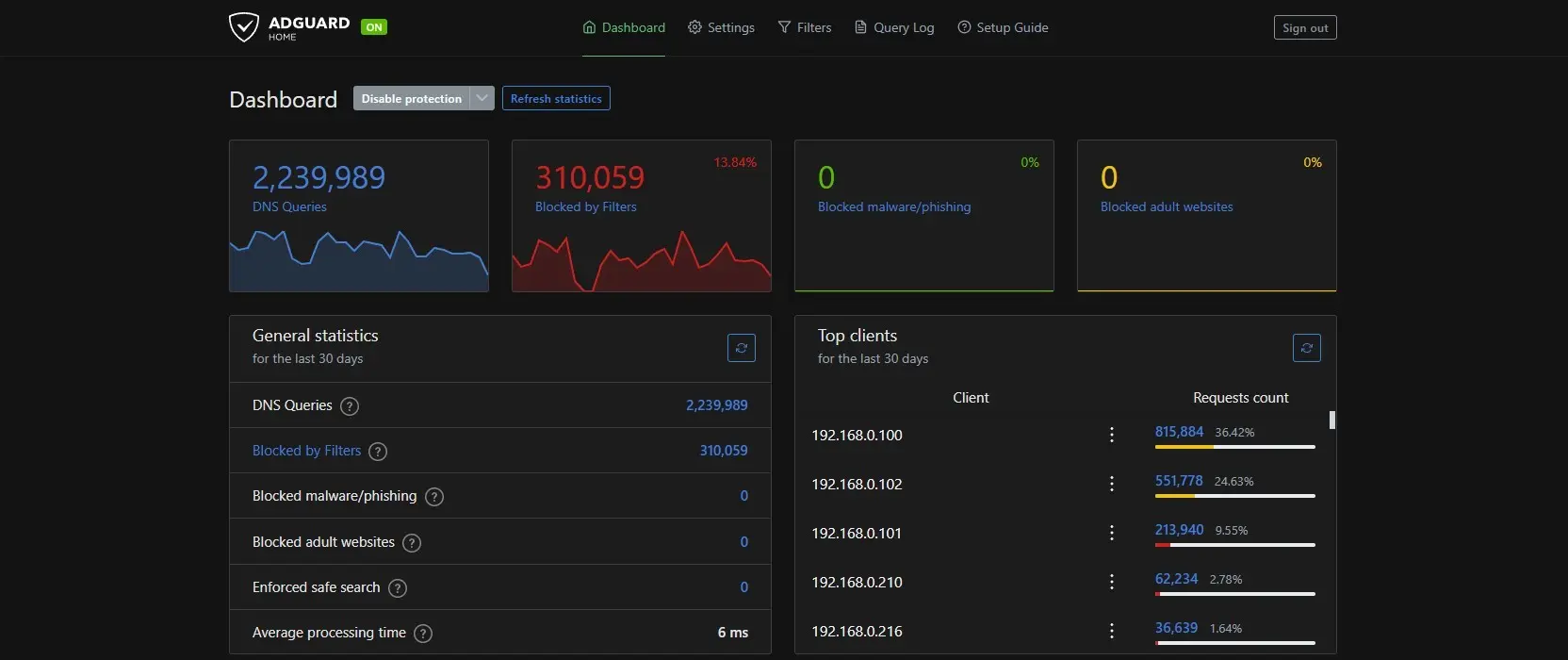Click the Refresh statistics button
Image resolution: width=1568 pixels, height=660 pixels.
[x=556, y=98]
